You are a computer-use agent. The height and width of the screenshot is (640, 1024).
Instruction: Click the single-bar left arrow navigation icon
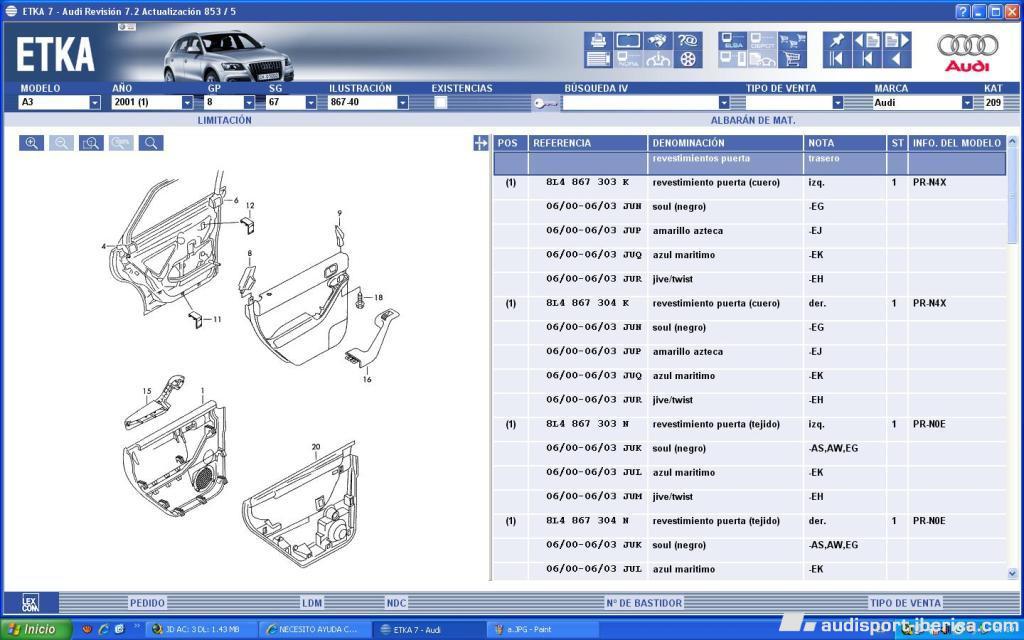(867, 59)
